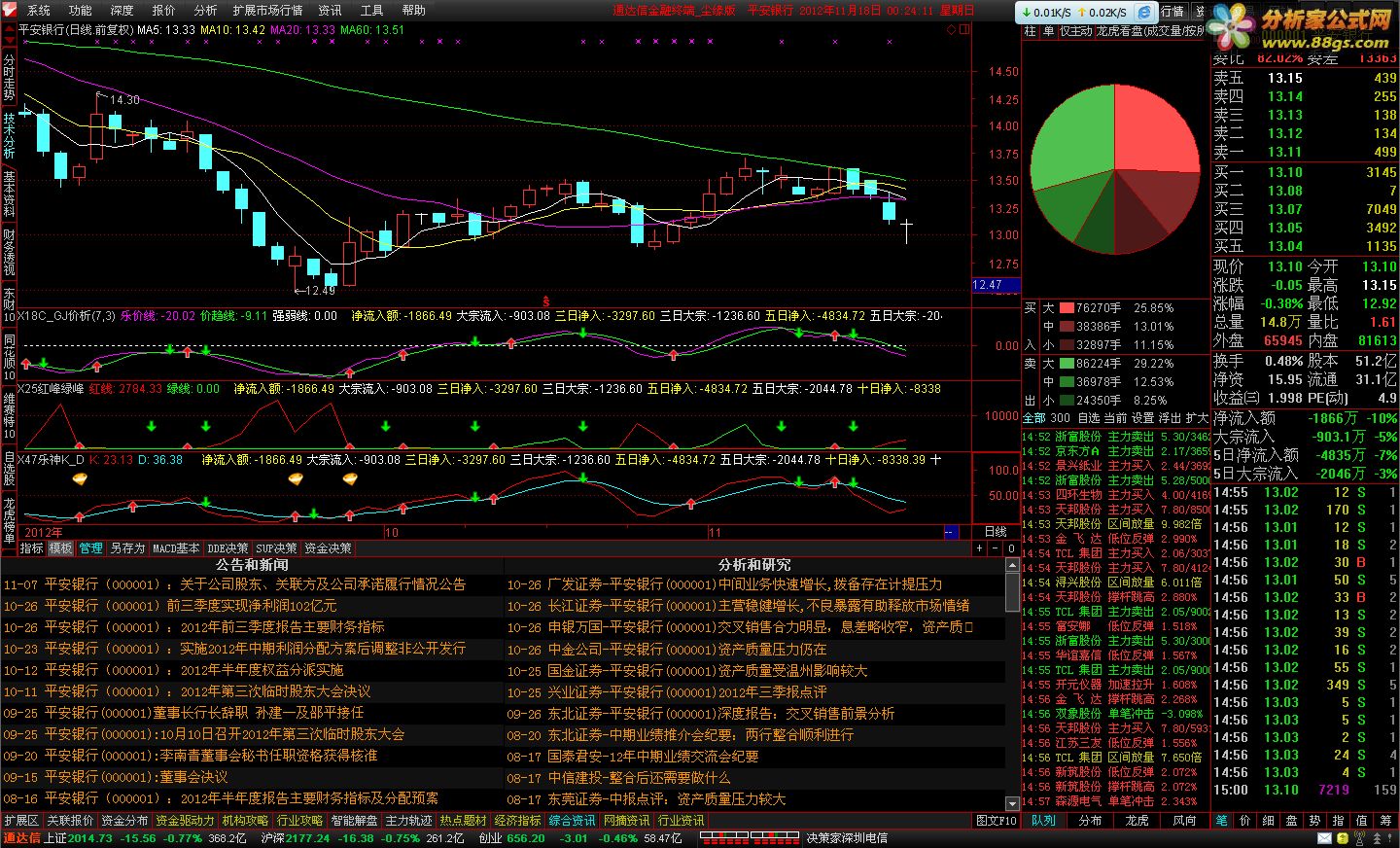
Task: Click the 0 reset button beside the indicator tabs
Action: click(1011, 548)
